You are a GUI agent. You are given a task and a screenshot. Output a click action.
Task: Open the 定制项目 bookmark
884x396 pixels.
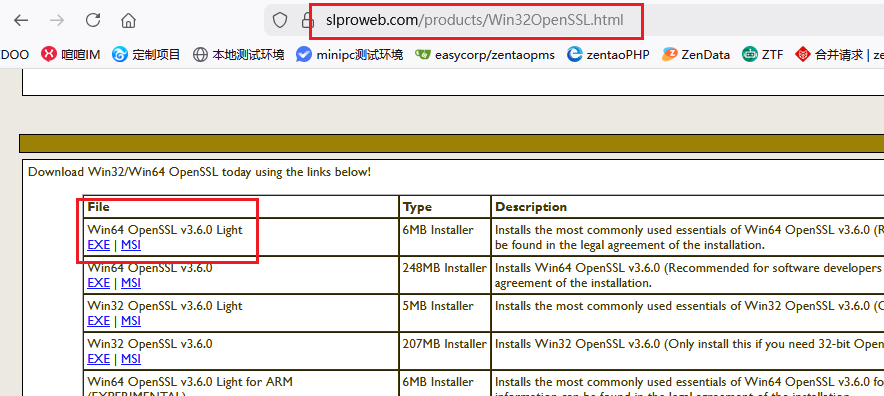coord(146,55)
